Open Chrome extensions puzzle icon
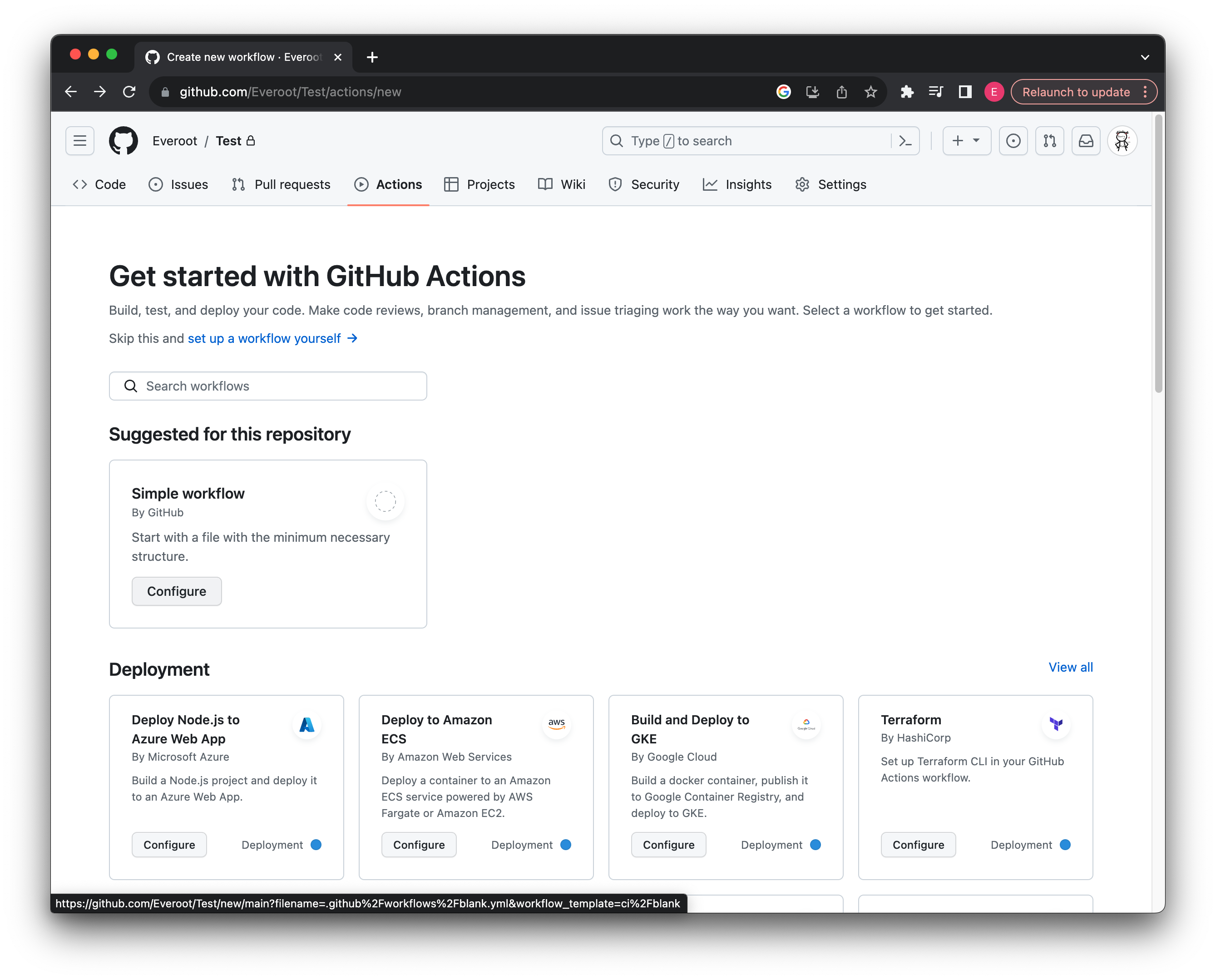Image resolution: width=1216 pixels, height=980 pixels. point(907,92)
